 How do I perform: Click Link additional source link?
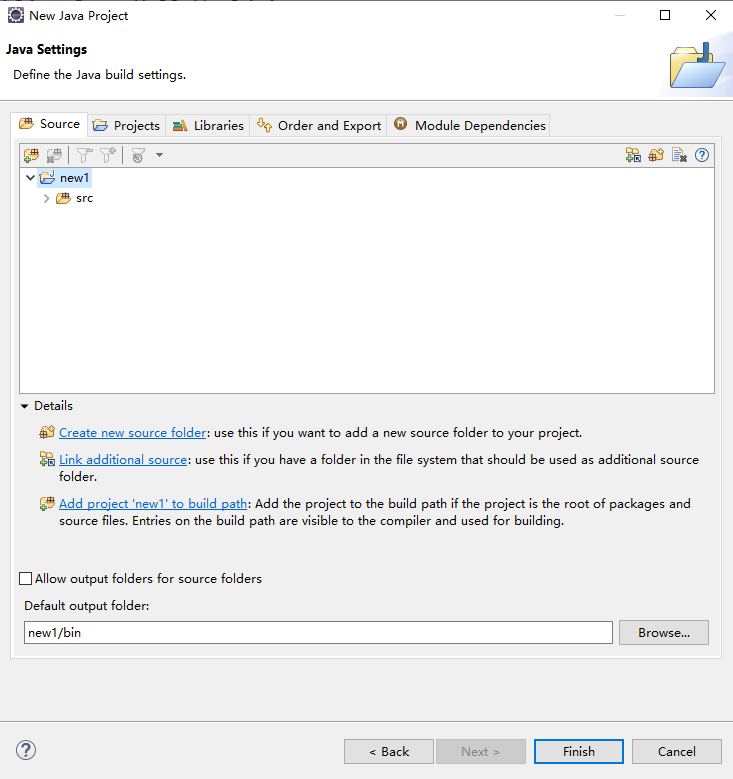(123, 460)
